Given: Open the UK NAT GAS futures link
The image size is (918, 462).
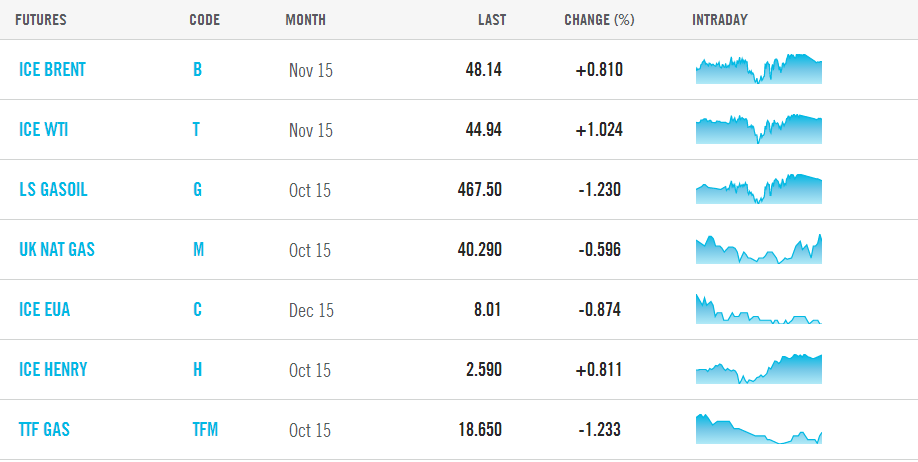Looking at the screenshot, I should click(x=57, y=250).
